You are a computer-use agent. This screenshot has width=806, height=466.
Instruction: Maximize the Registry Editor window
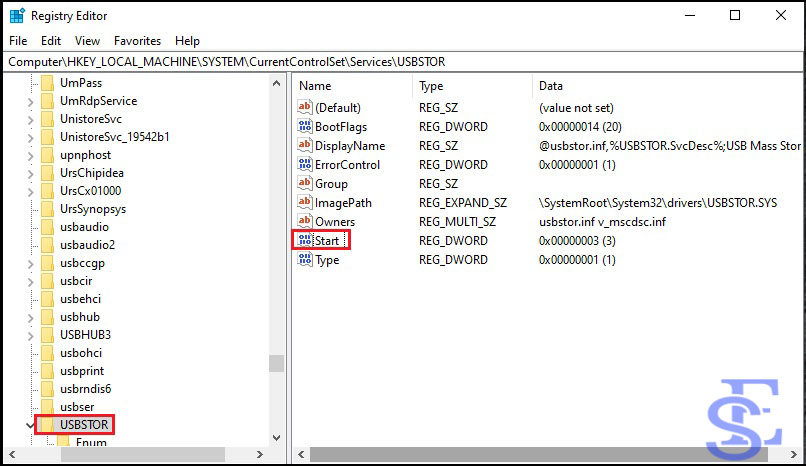pos(735,15)
